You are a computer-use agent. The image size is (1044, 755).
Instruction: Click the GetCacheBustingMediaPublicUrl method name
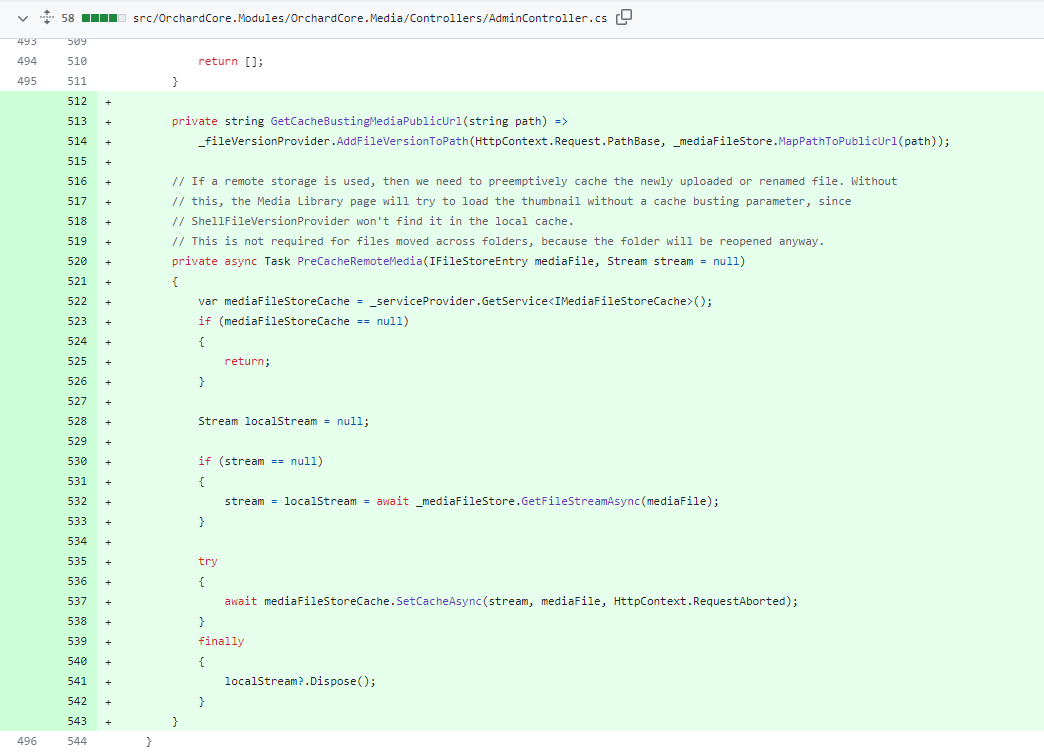point(366,121)
